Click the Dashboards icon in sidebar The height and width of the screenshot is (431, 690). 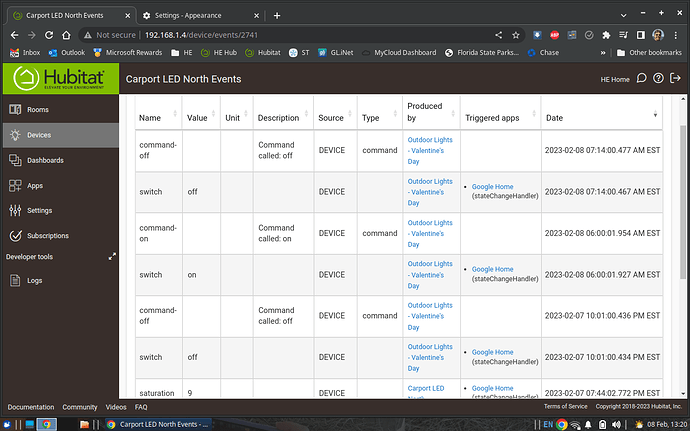click(15, 160)
